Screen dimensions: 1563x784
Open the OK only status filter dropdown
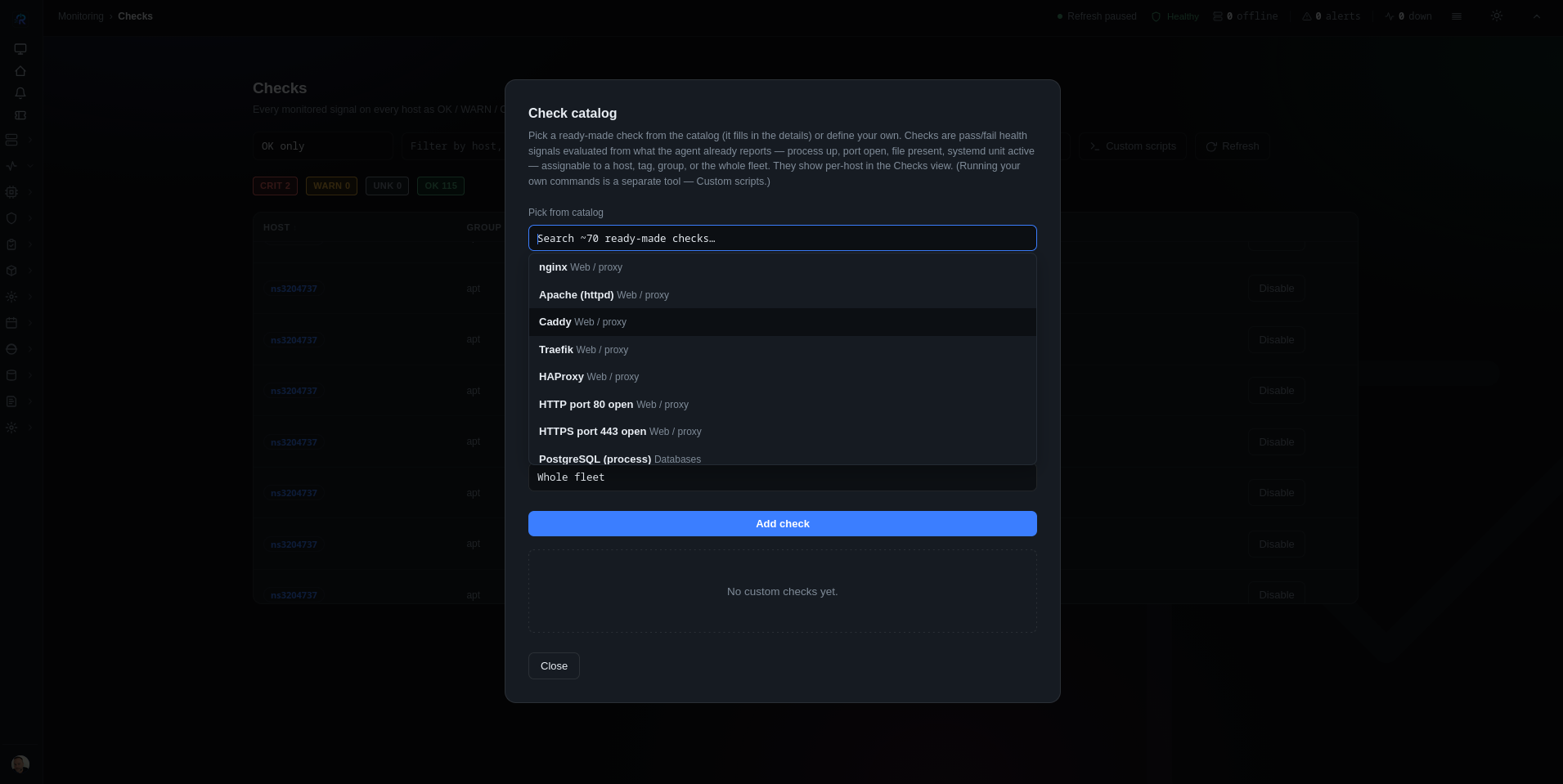[x=323, y=146]
